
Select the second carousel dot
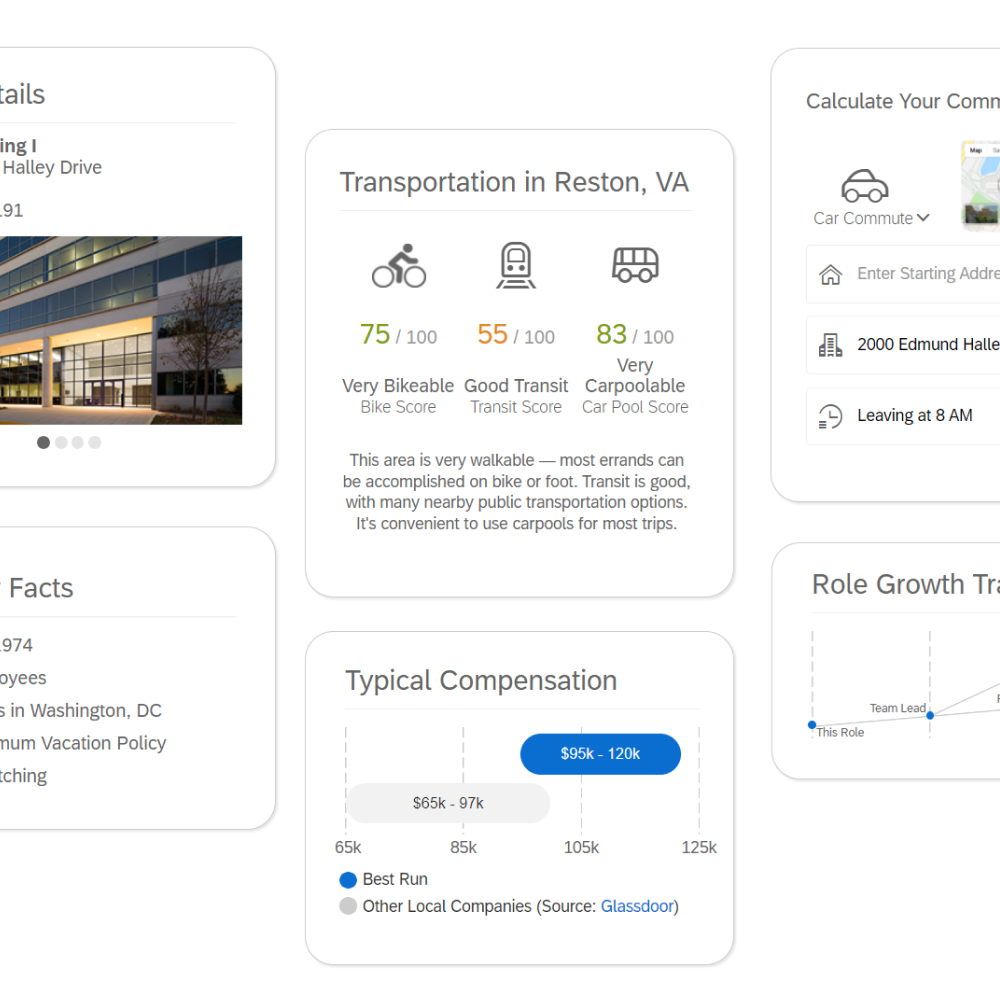[x=61, y=442]
